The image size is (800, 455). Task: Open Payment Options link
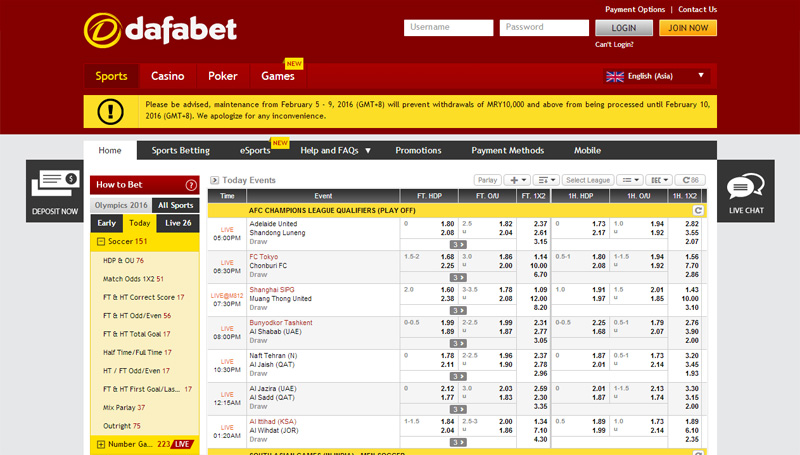pos(635,9)
